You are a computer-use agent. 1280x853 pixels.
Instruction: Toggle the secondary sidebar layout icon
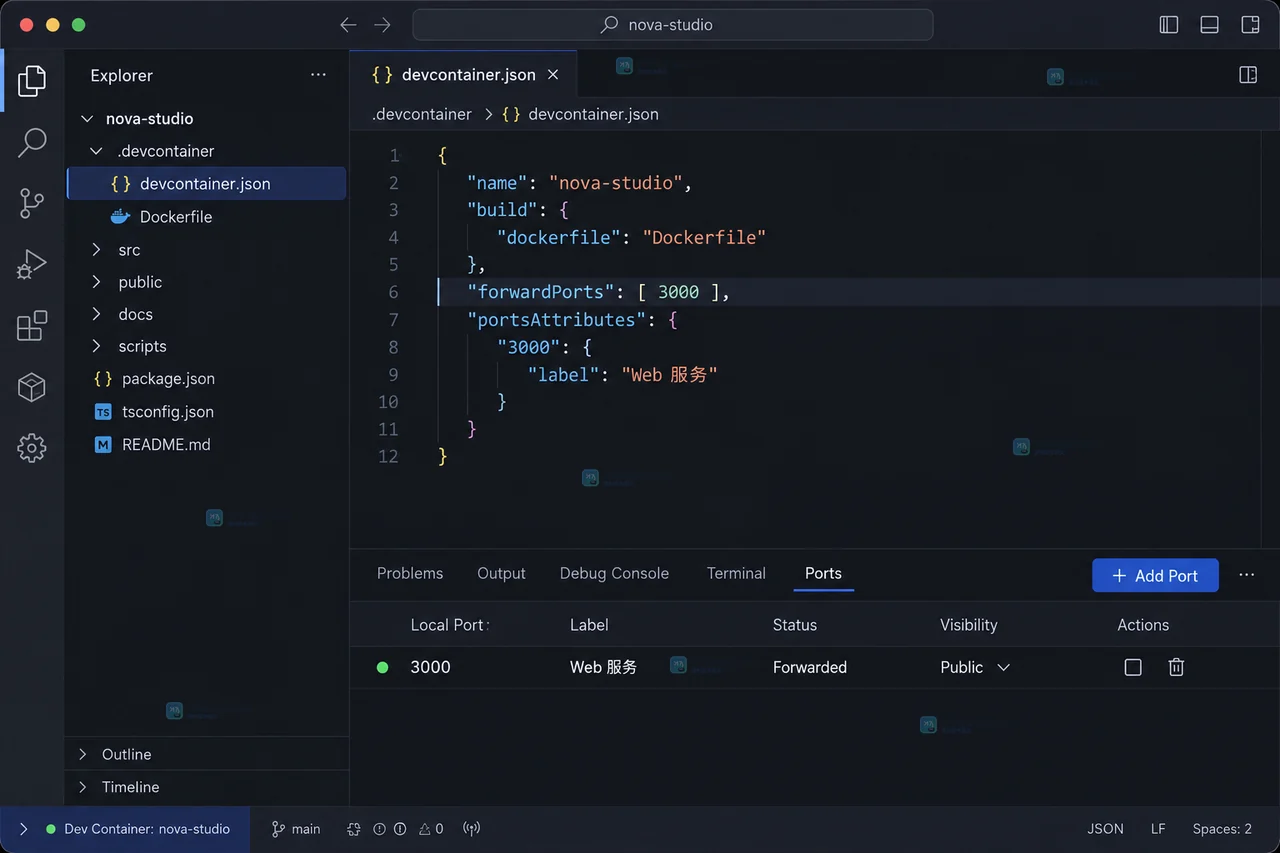[1250, 25]
